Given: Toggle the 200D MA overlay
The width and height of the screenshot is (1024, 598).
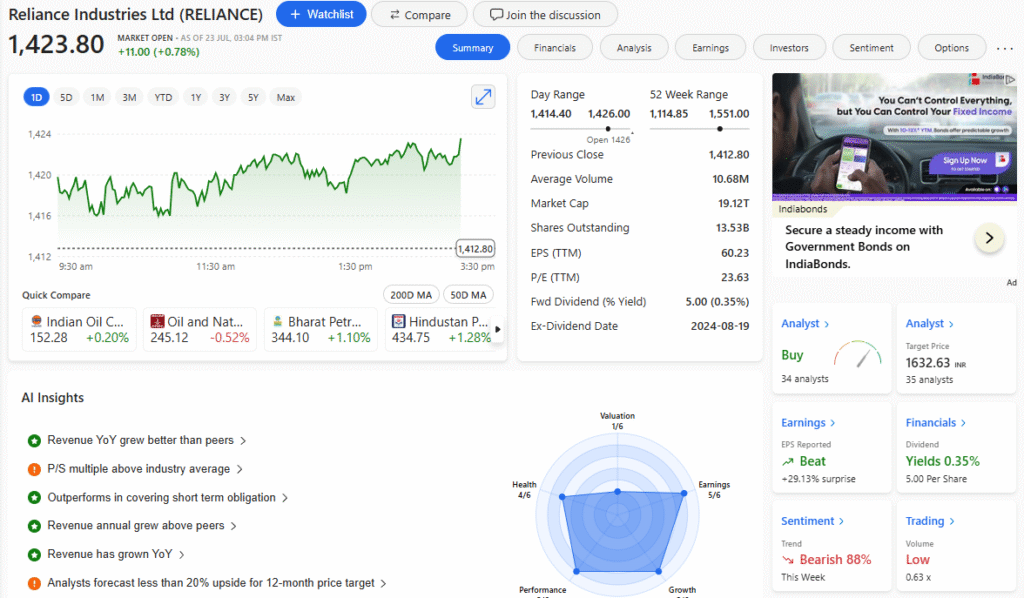Looking at the screenshot, I should pyautogui.click(x=410, y=294).
